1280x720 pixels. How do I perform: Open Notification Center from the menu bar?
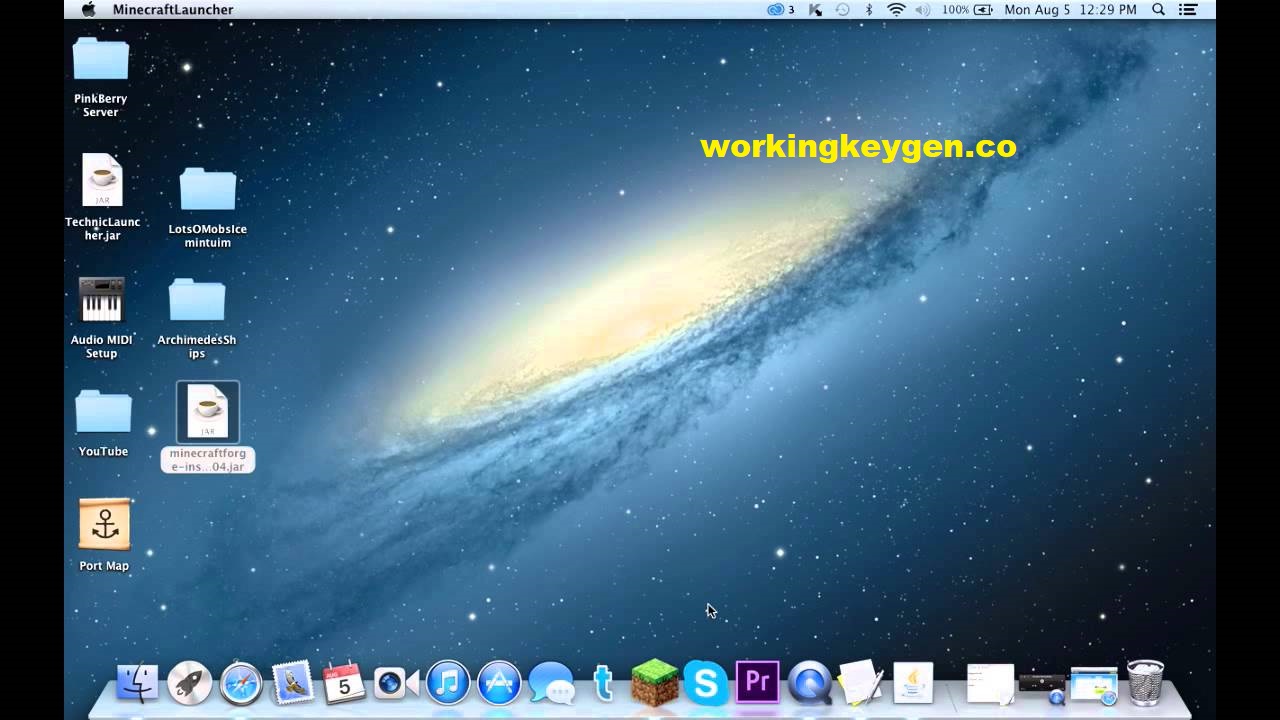(x=1187, y=9)
